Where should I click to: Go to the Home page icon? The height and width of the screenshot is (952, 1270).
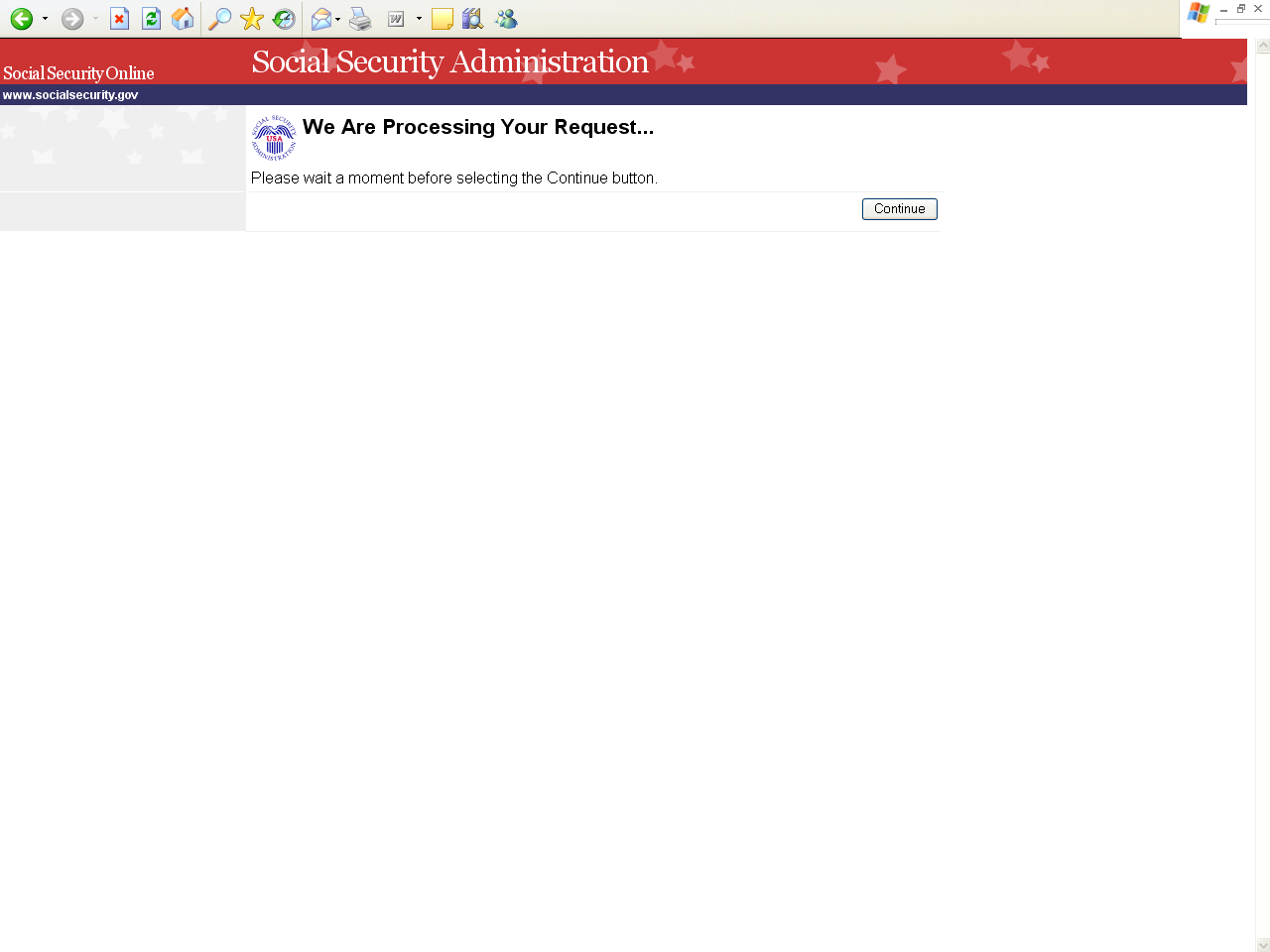(x=183, y=19)
